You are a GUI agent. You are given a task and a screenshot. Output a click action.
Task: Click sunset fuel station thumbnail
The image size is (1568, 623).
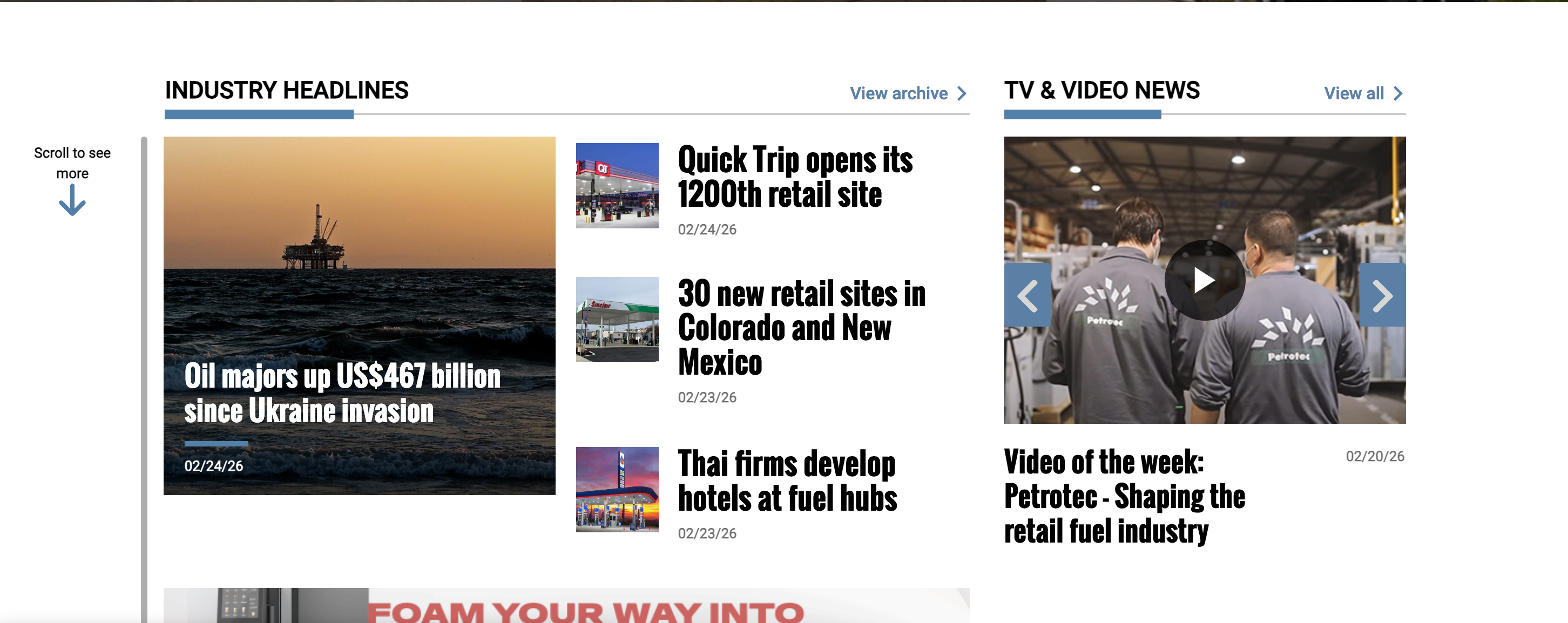pyautogui.click(x=617, y=490)
